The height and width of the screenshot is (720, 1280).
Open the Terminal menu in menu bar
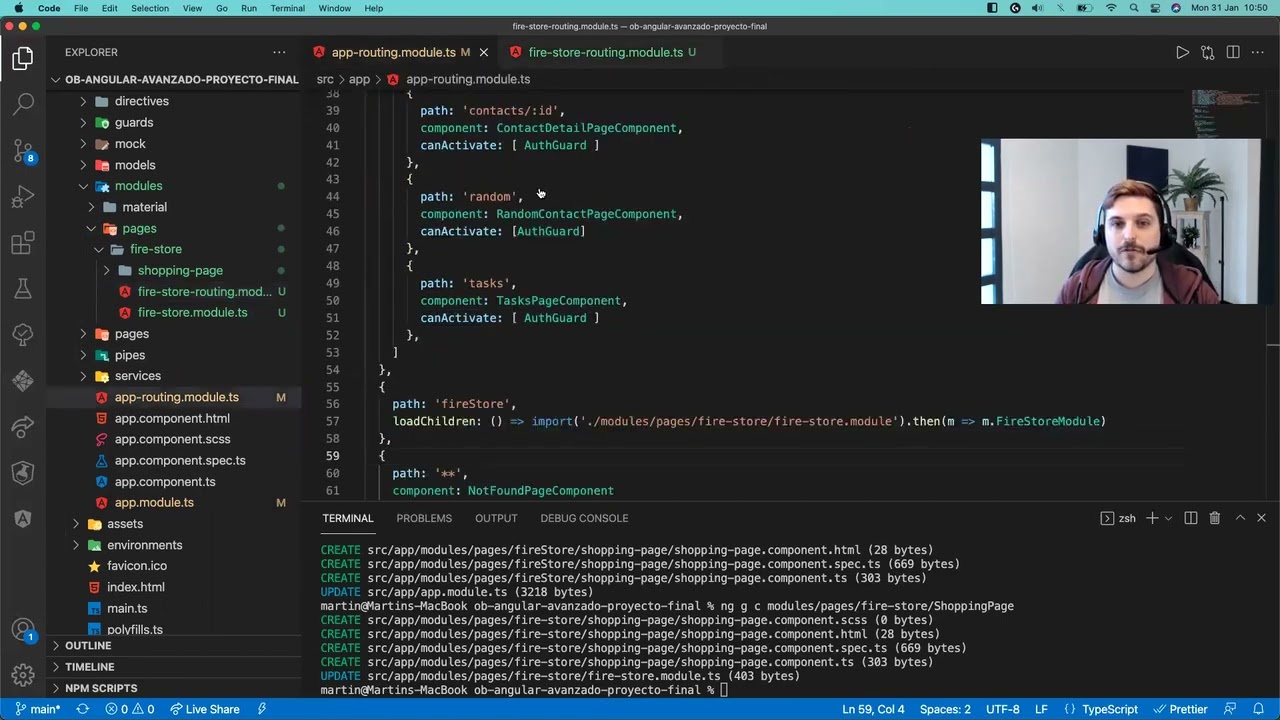point(287,8)
